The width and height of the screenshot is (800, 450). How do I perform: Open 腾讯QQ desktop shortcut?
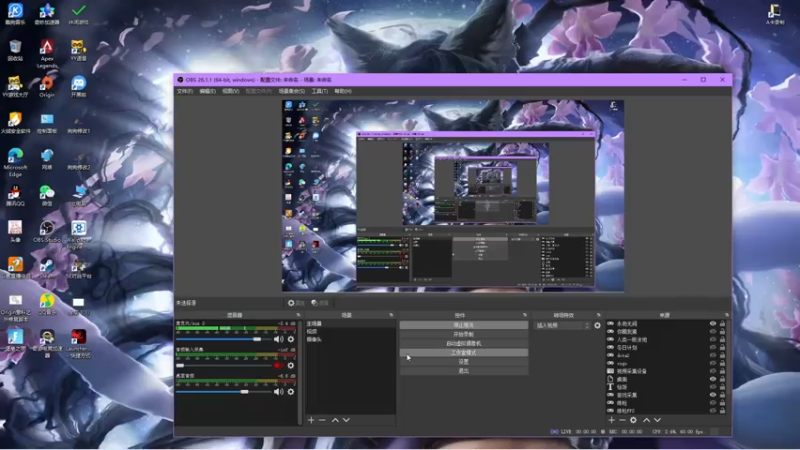15,196
